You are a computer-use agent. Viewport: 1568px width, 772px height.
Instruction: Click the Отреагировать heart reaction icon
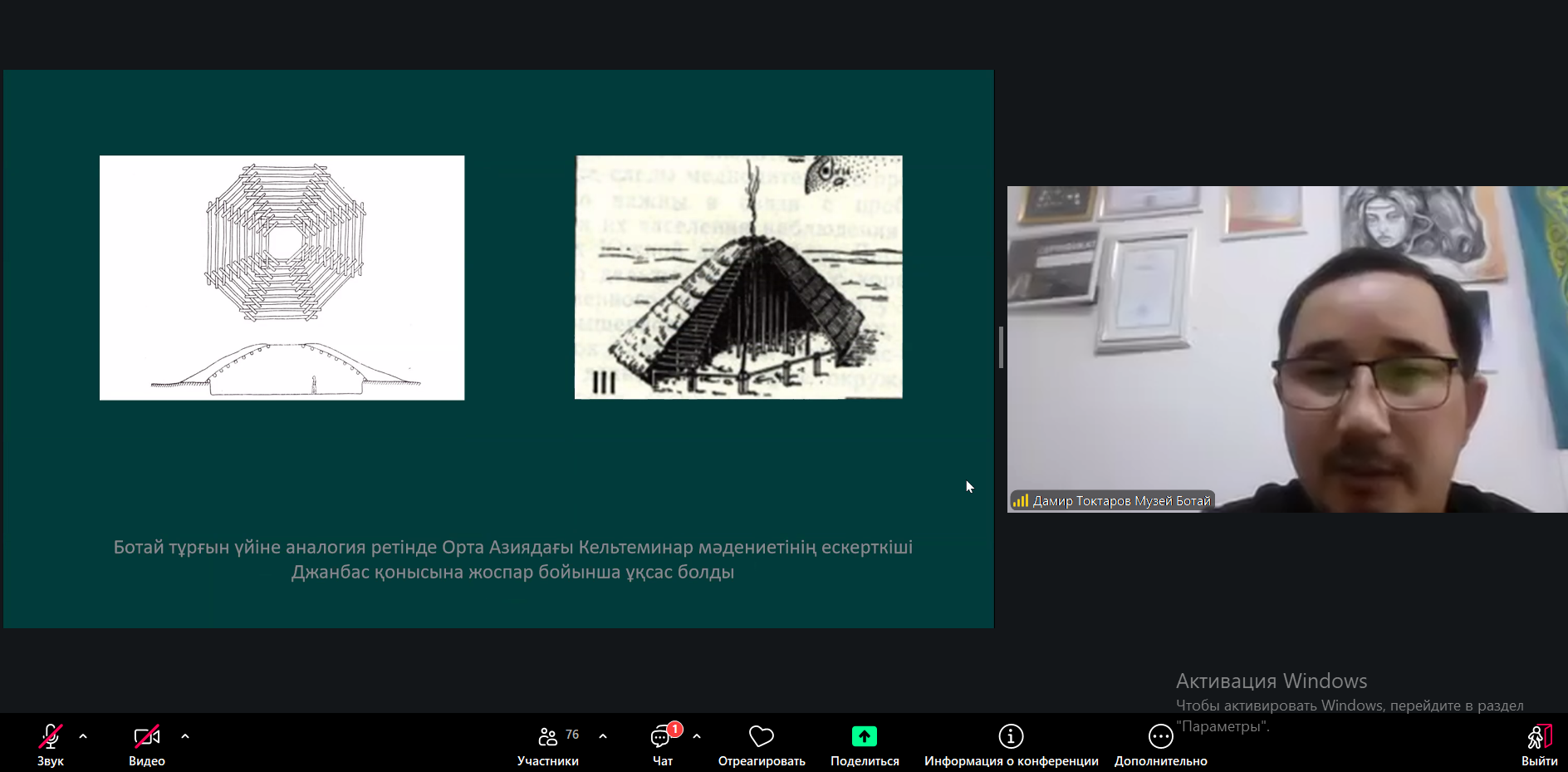tap(761, 736)
